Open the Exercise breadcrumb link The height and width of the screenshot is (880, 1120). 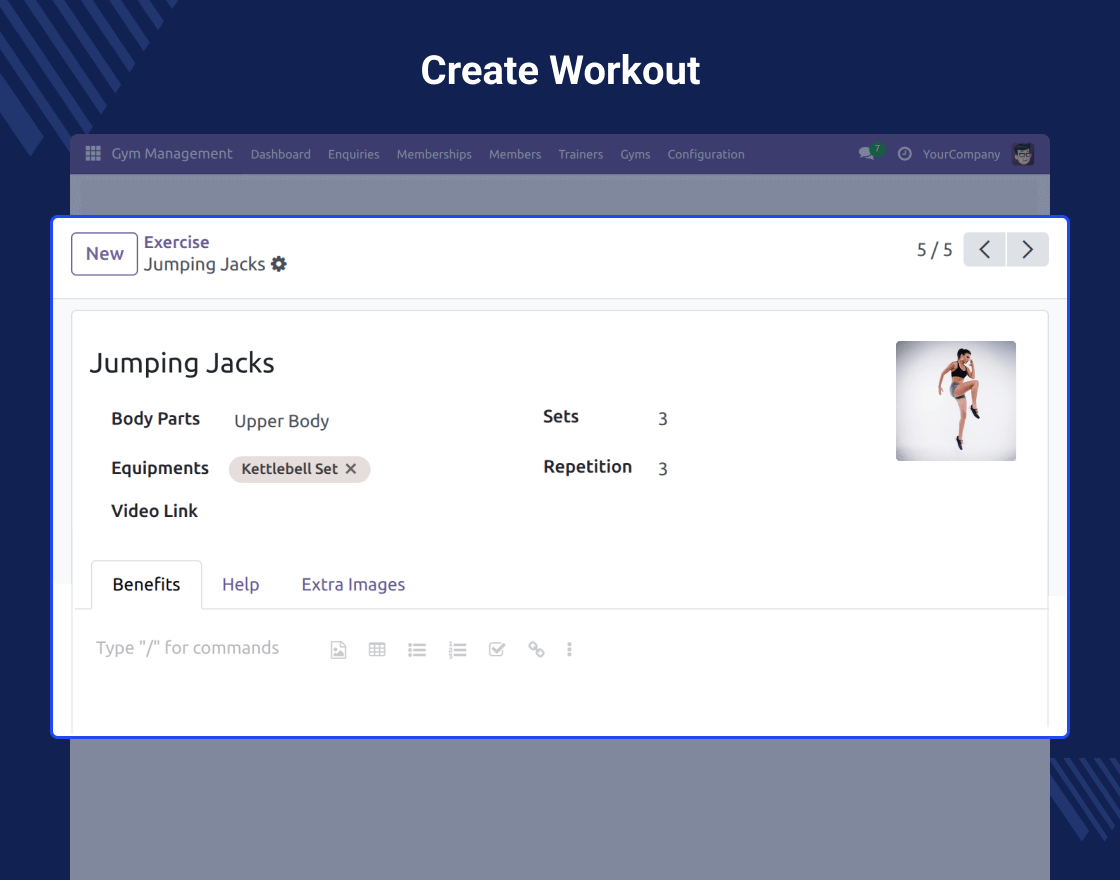176,242
